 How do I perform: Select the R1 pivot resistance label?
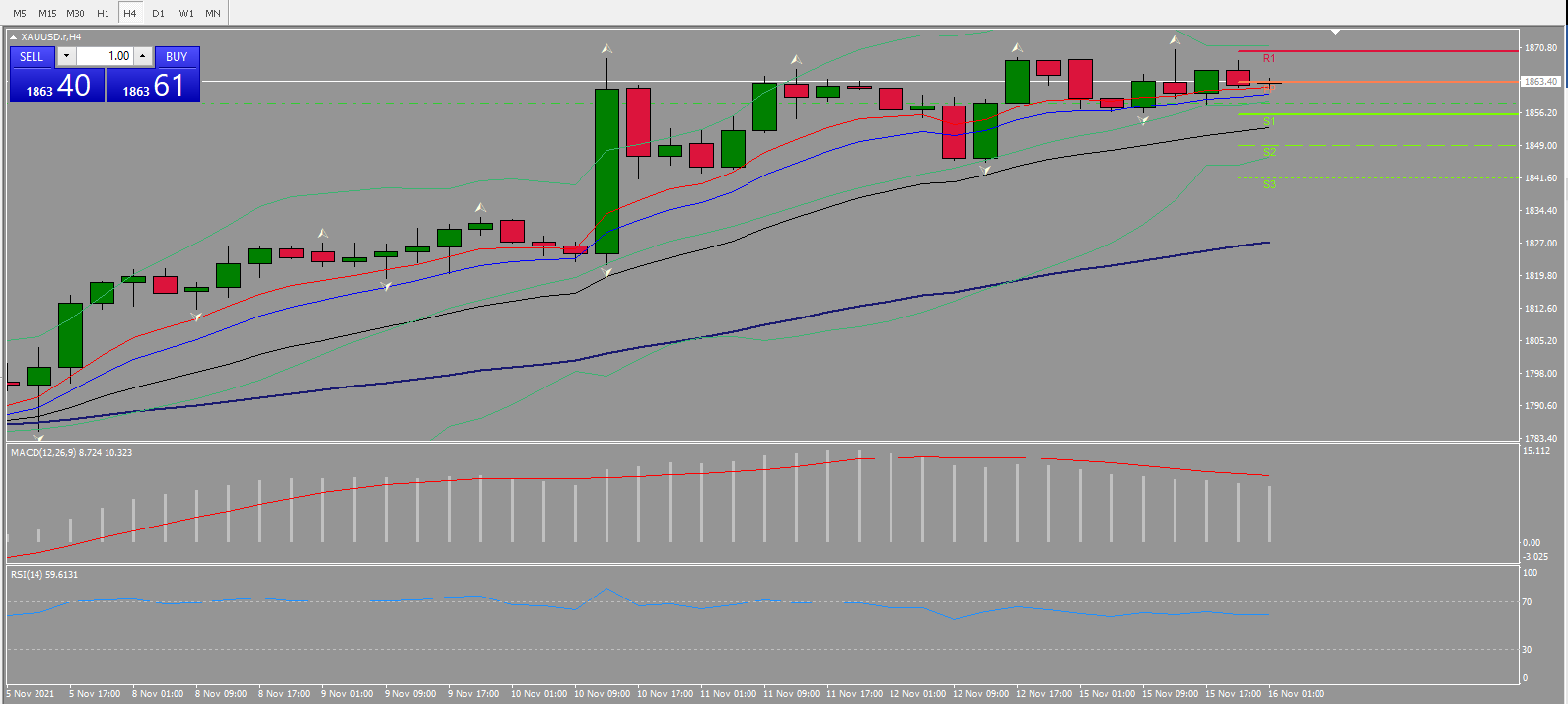tap(1269, 59)
